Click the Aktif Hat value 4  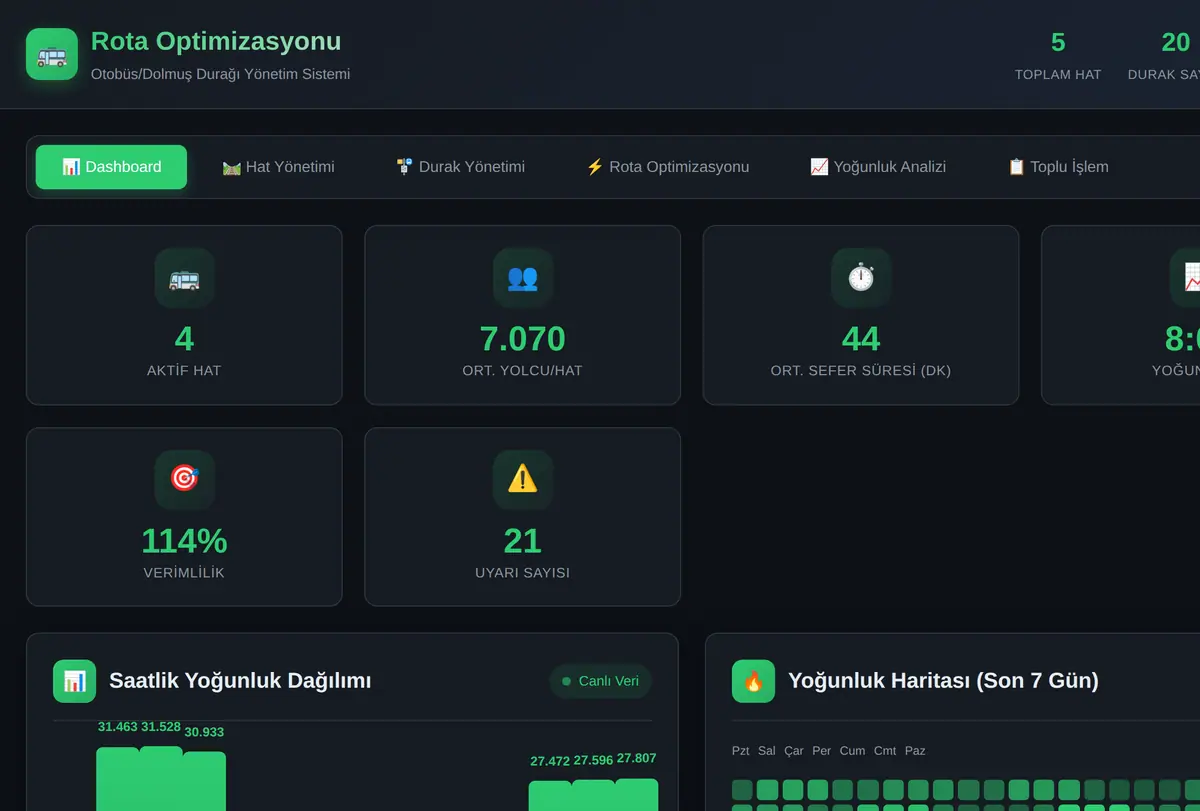click(x=184, y=339)
